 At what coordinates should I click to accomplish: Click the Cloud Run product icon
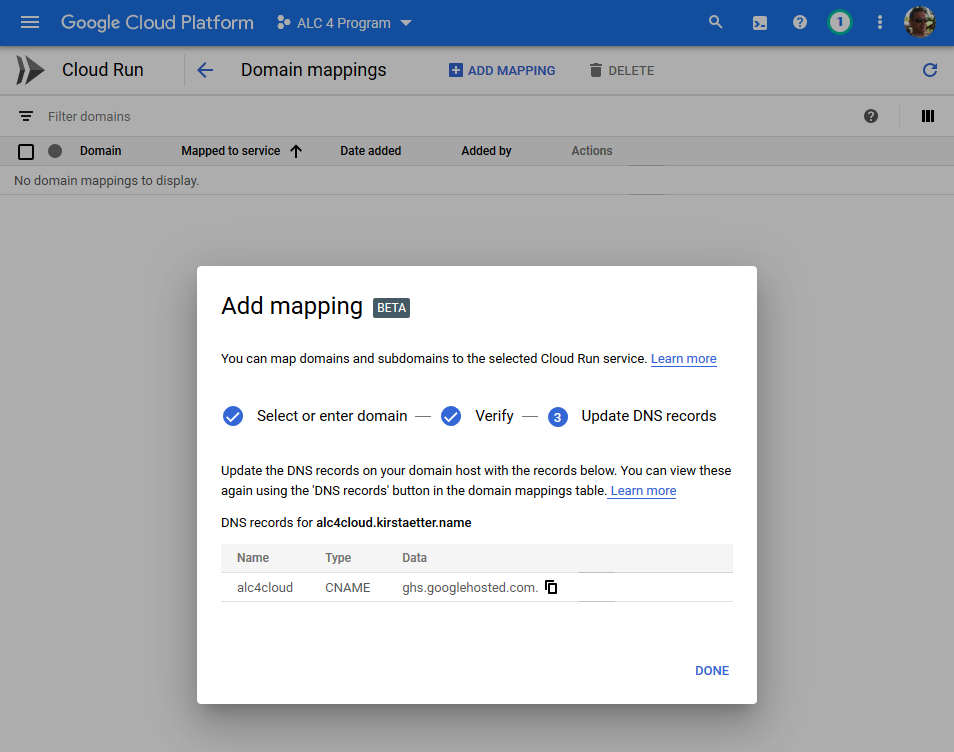pos(30,70)
